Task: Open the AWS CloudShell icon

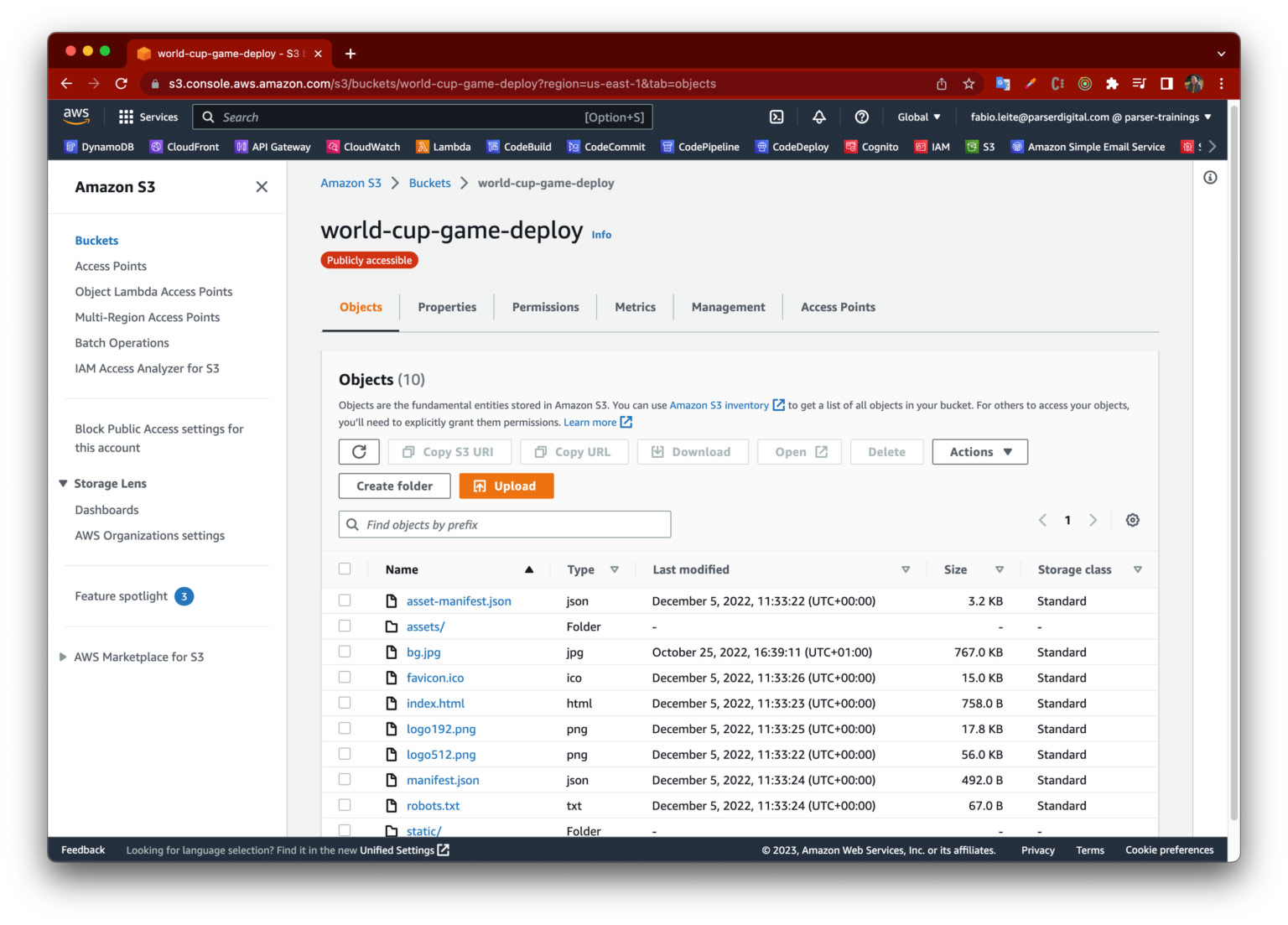Action: point(776,117)
